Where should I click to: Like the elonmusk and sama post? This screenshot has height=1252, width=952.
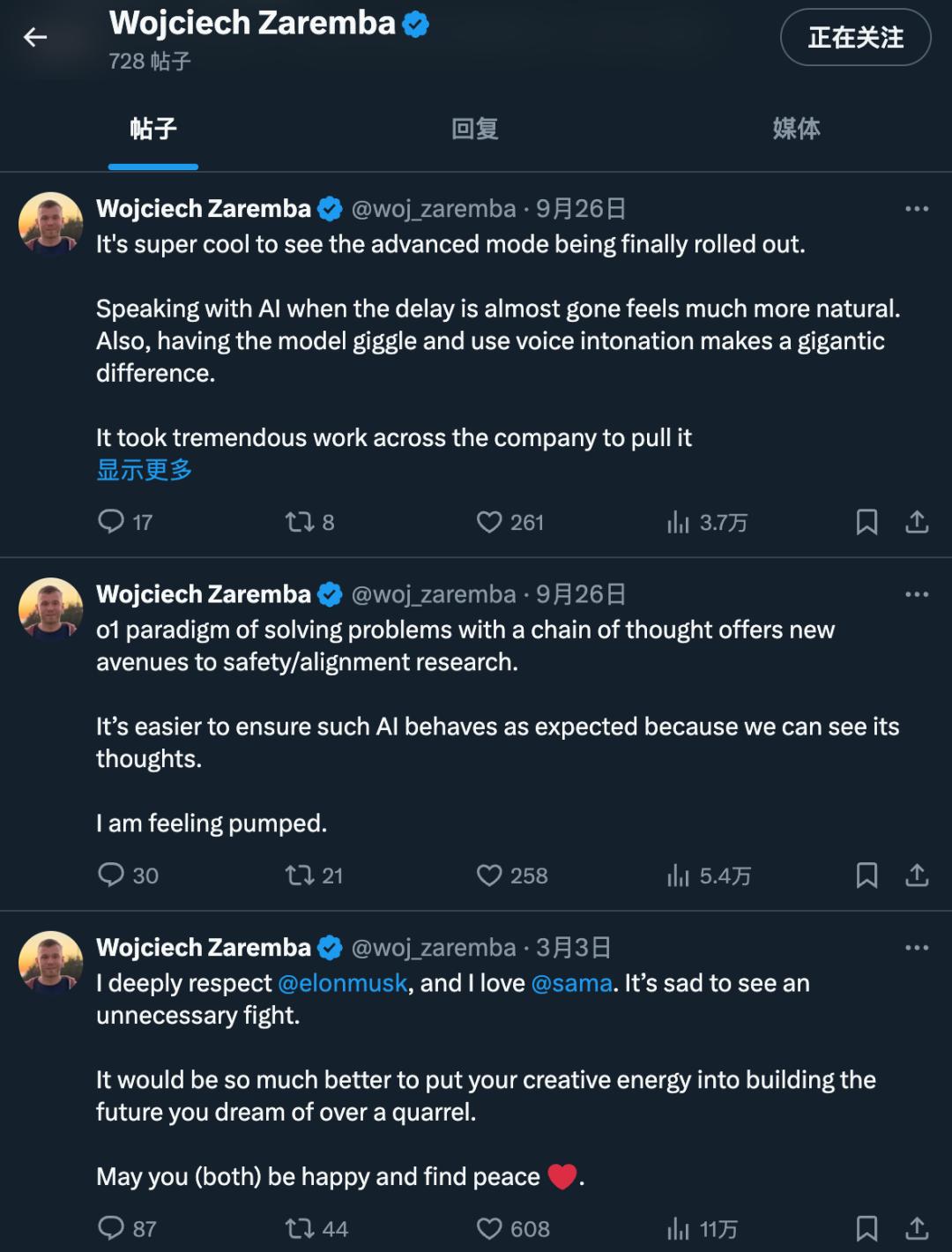(x=489, y=1228)
